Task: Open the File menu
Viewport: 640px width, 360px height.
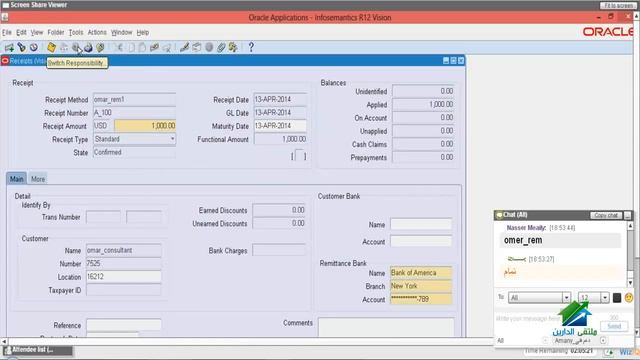Action: [x=7, y=32]
